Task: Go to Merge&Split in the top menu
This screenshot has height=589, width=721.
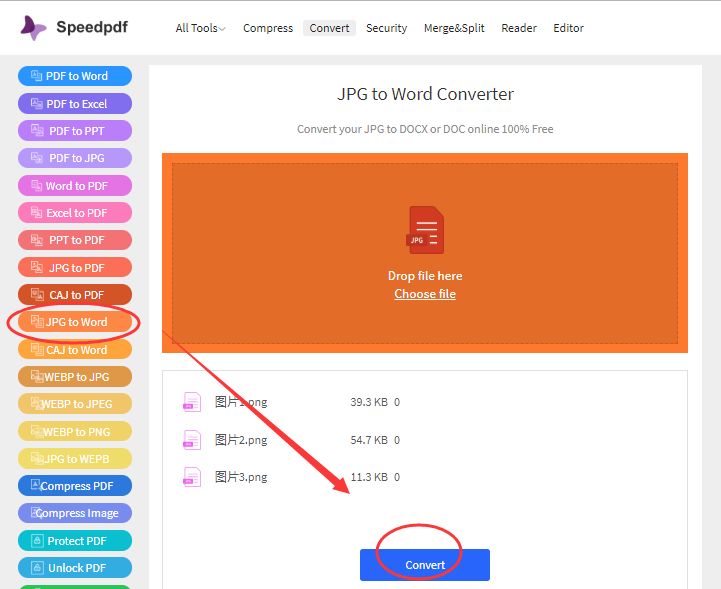Action: pos(454,28)
